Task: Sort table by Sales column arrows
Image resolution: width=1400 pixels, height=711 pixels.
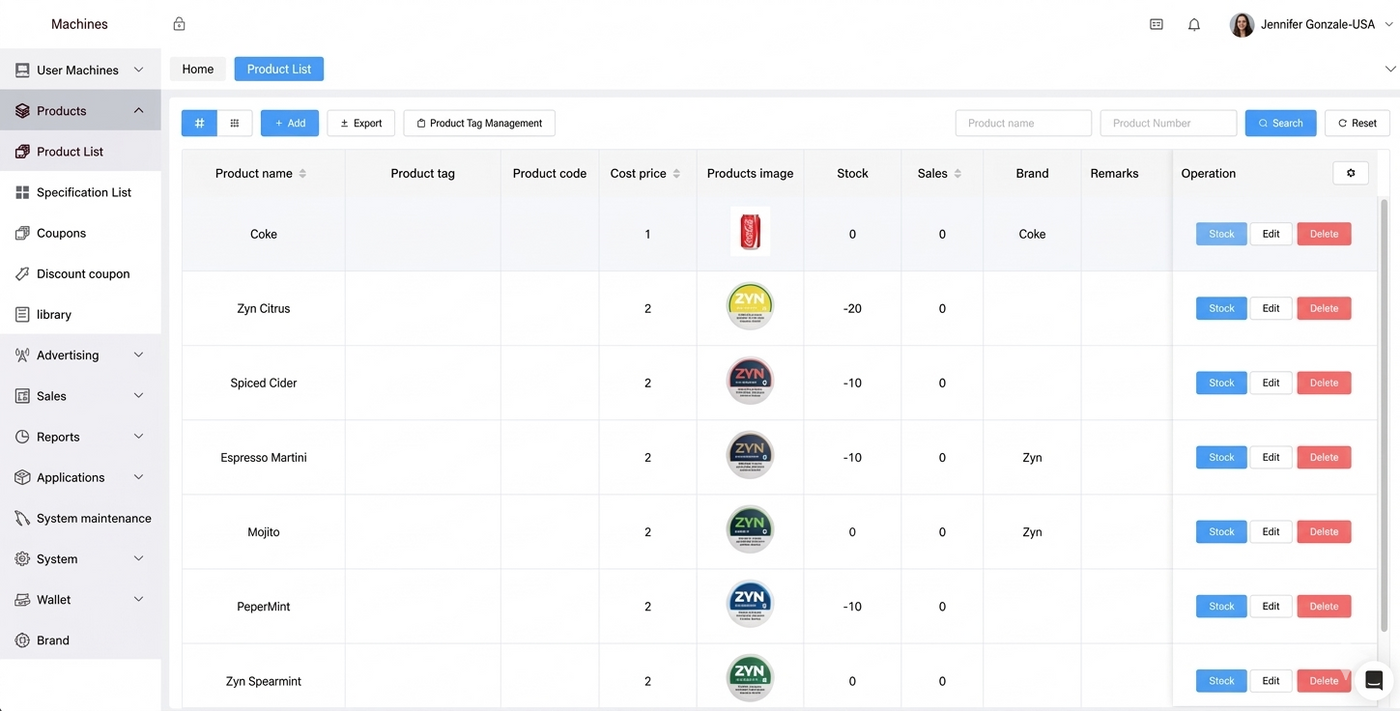Action: [957, 173]
